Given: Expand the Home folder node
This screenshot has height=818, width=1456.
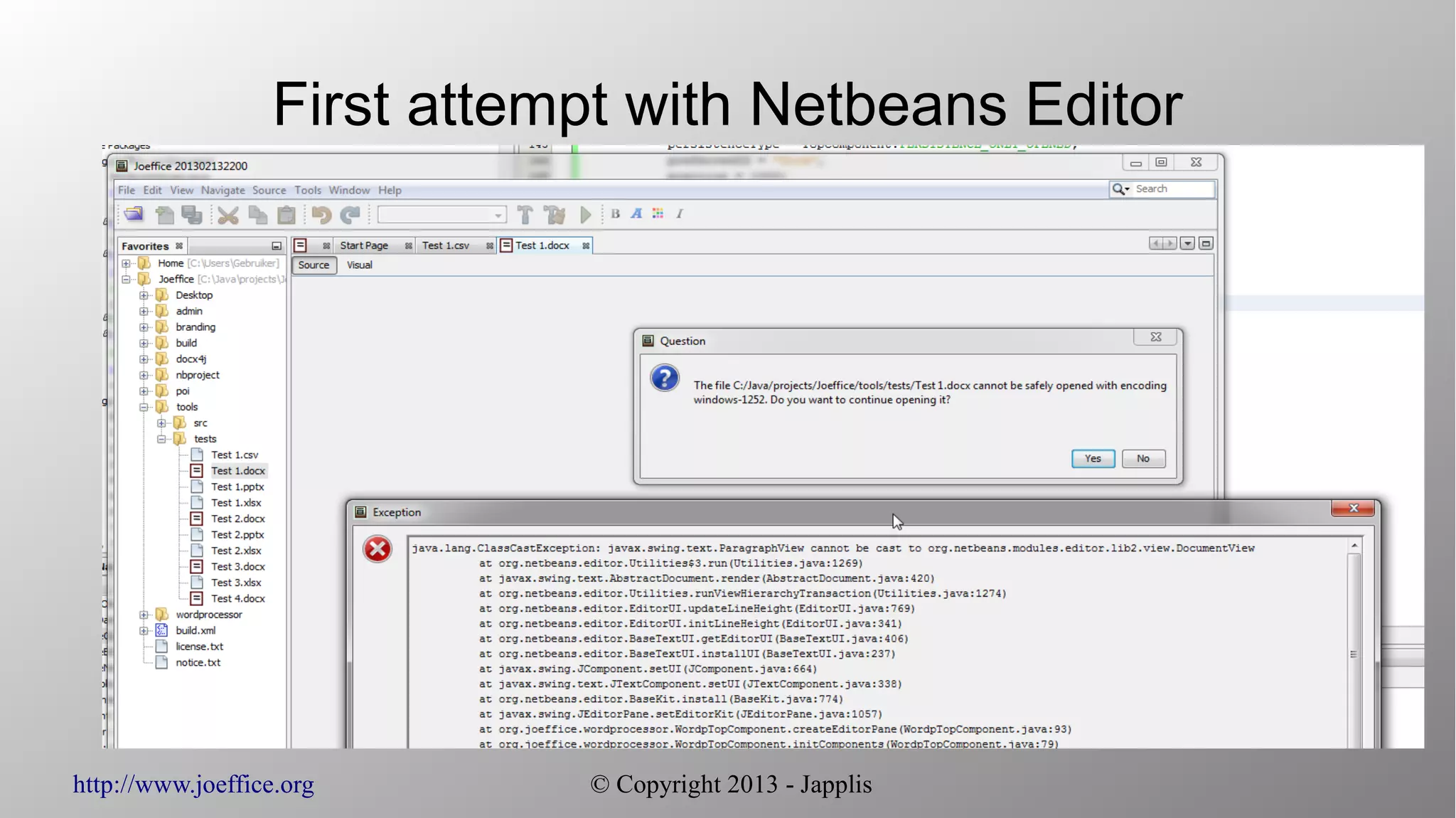Looking at the screenshot, I should click(127, 263).
